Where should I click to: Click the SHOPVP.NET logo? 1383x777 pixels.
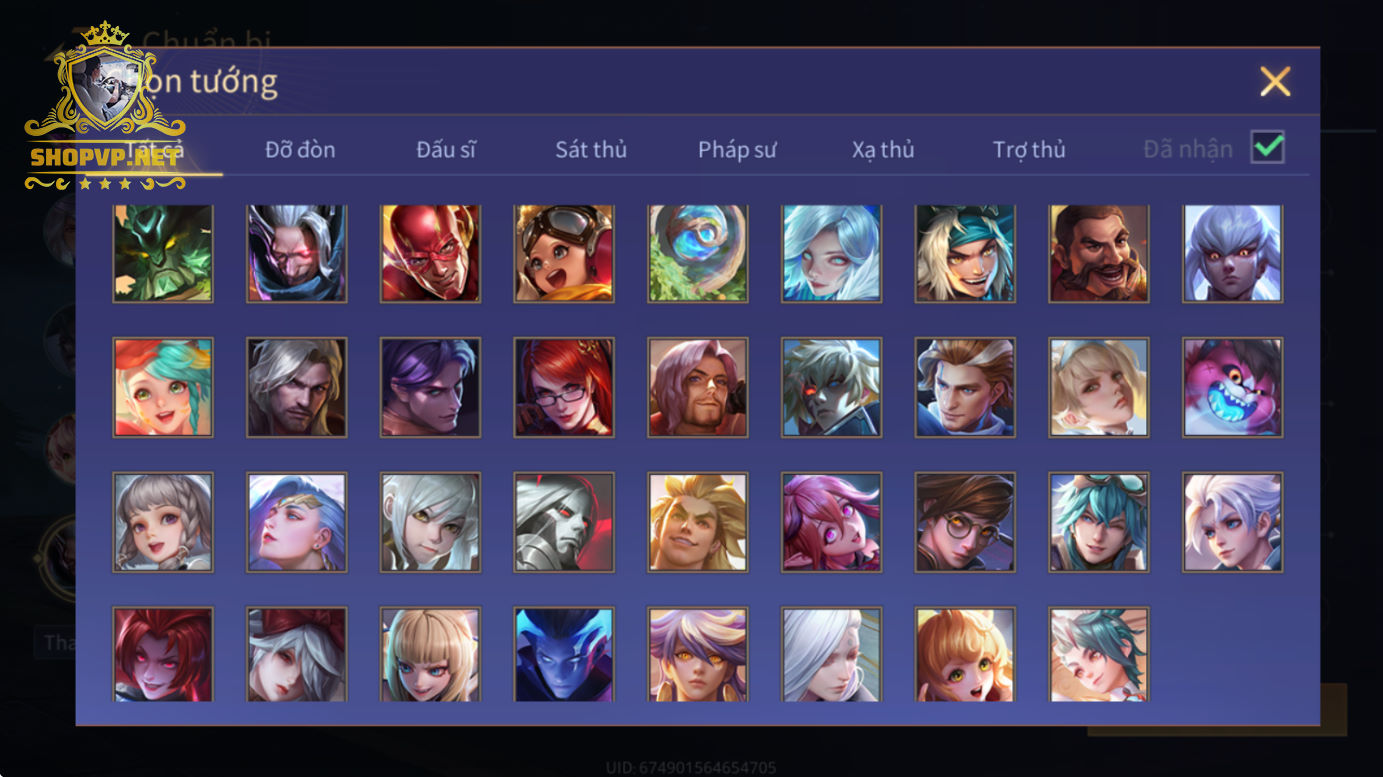(x=105, y=106)
